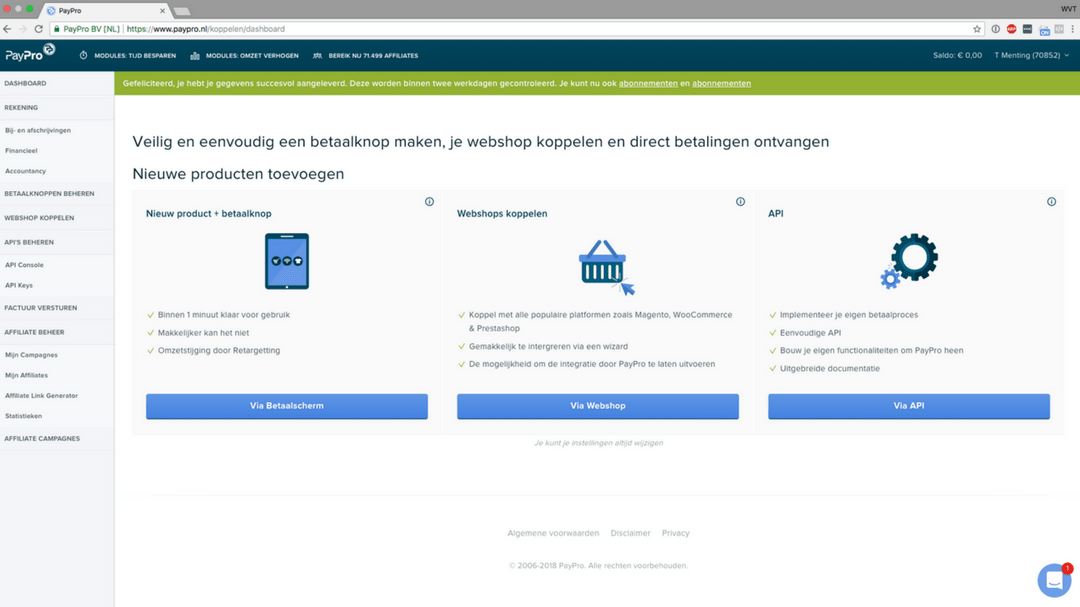This screenshot has height=607, width=1080.
Task: Click chart icon next to Modules: Omzet verhogen
Action: click(195, 55)
